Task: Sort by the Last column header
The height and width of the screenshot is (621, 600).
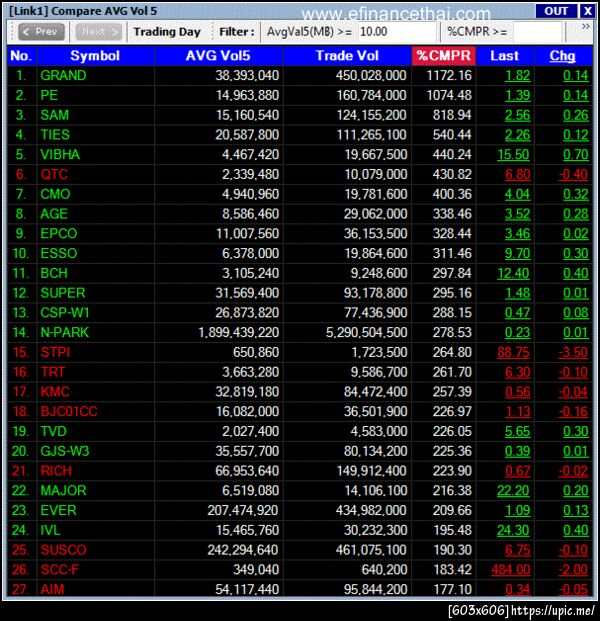Action: click(x=505, y=56)
